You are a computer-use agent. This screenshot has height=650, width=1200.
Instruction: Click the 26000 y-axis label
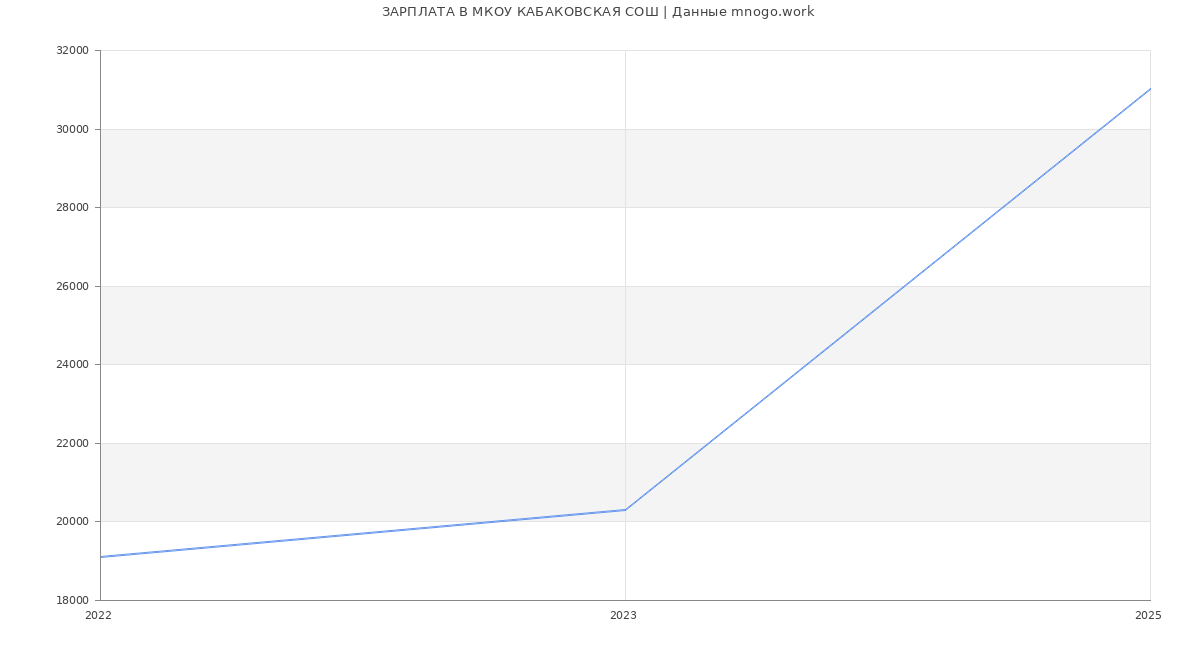pyautogui.click(x=72, y=286)
